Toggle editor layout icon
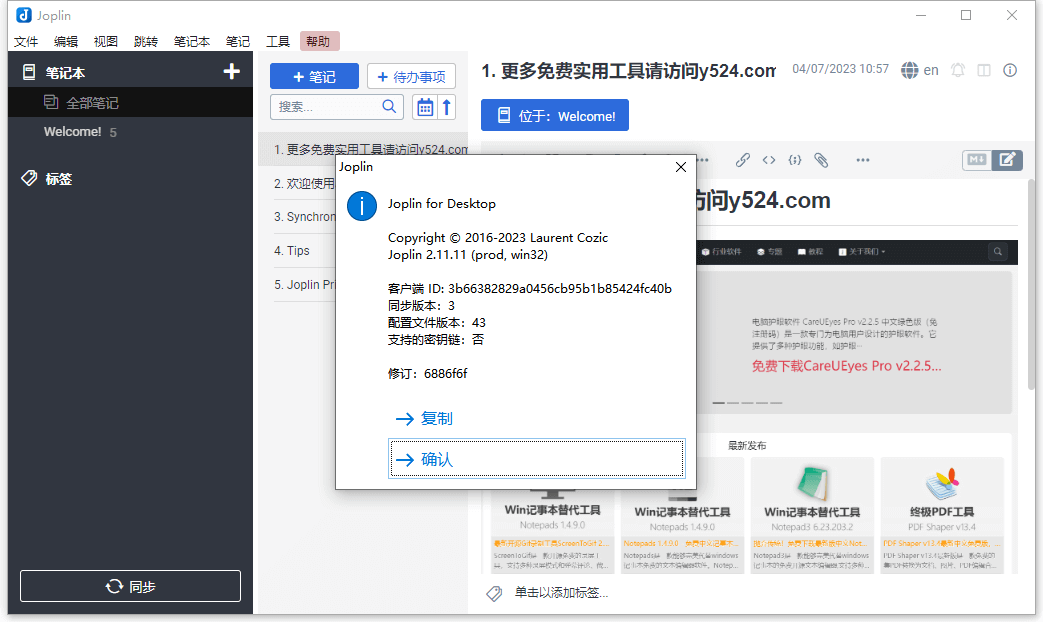Viewport: 1043px width, 622px height. point(984,70)
